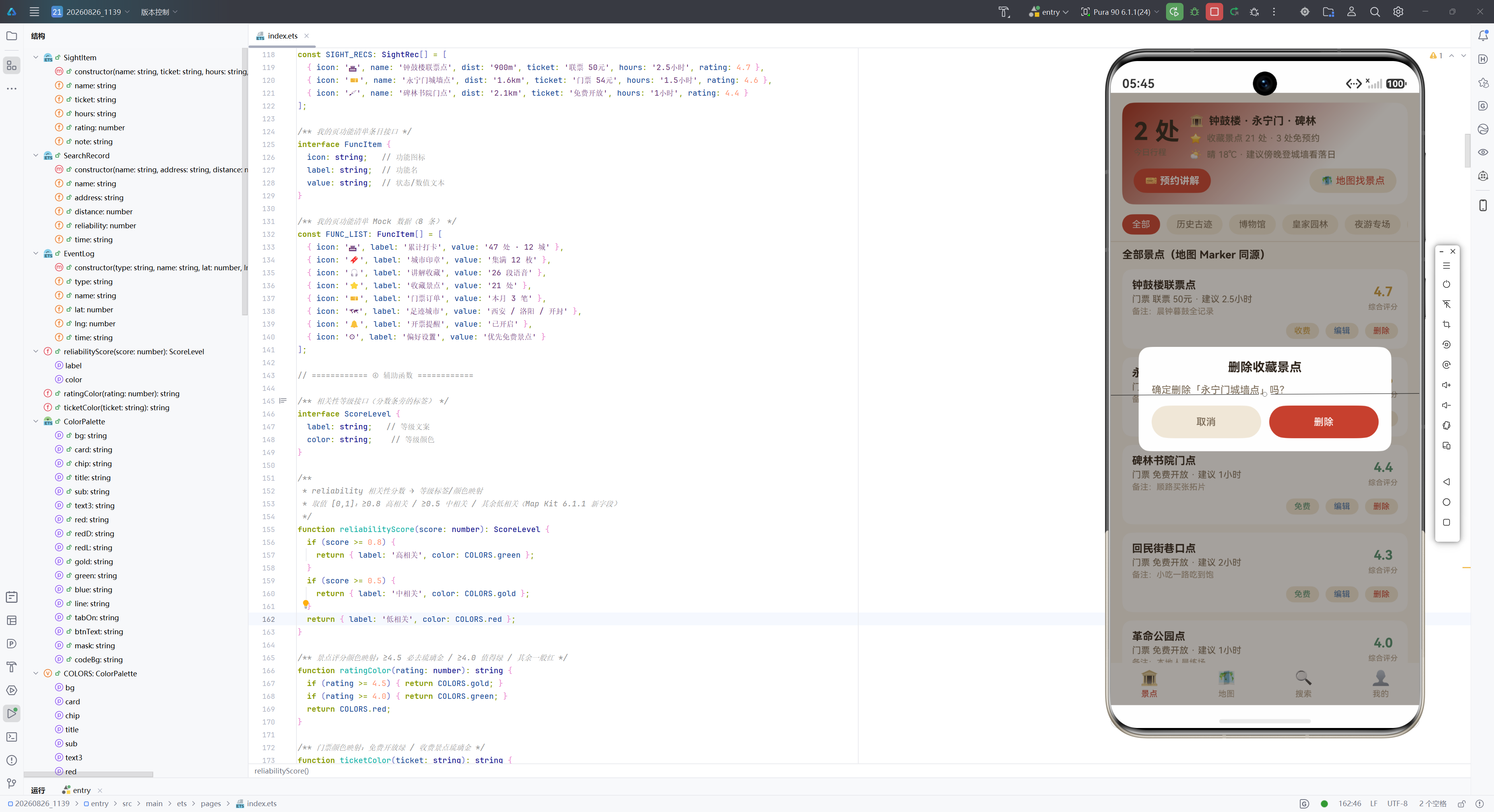
Task: Open the search magnifier in the title bar
Action: pyautogui.click(x=1375, y=12)
